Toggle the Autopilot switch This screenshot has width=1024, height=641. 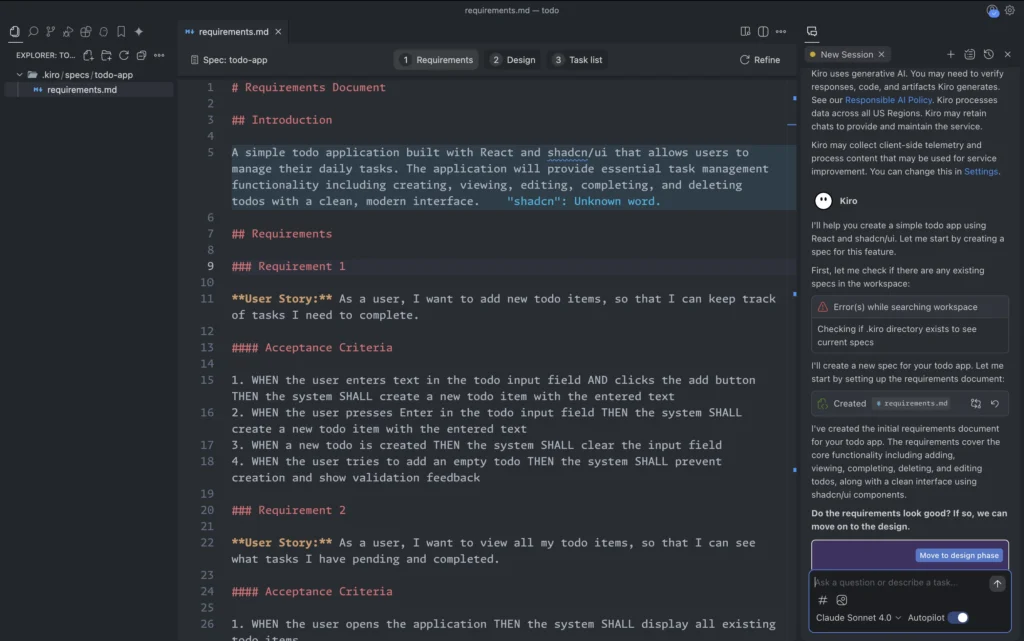click(x=958, y=618)
